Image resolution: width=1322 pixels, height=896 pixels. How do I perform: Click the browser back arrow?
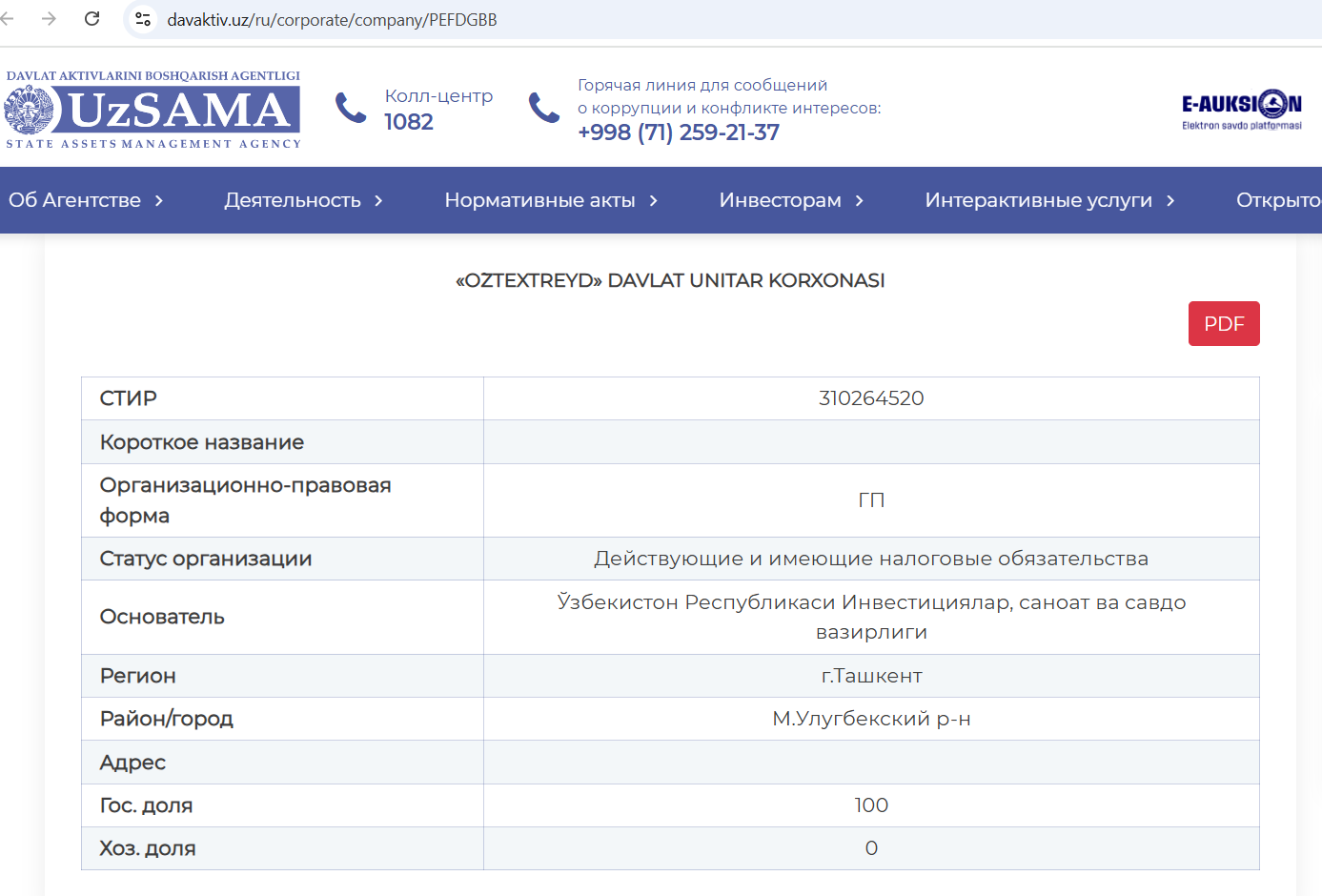(8, 19)
